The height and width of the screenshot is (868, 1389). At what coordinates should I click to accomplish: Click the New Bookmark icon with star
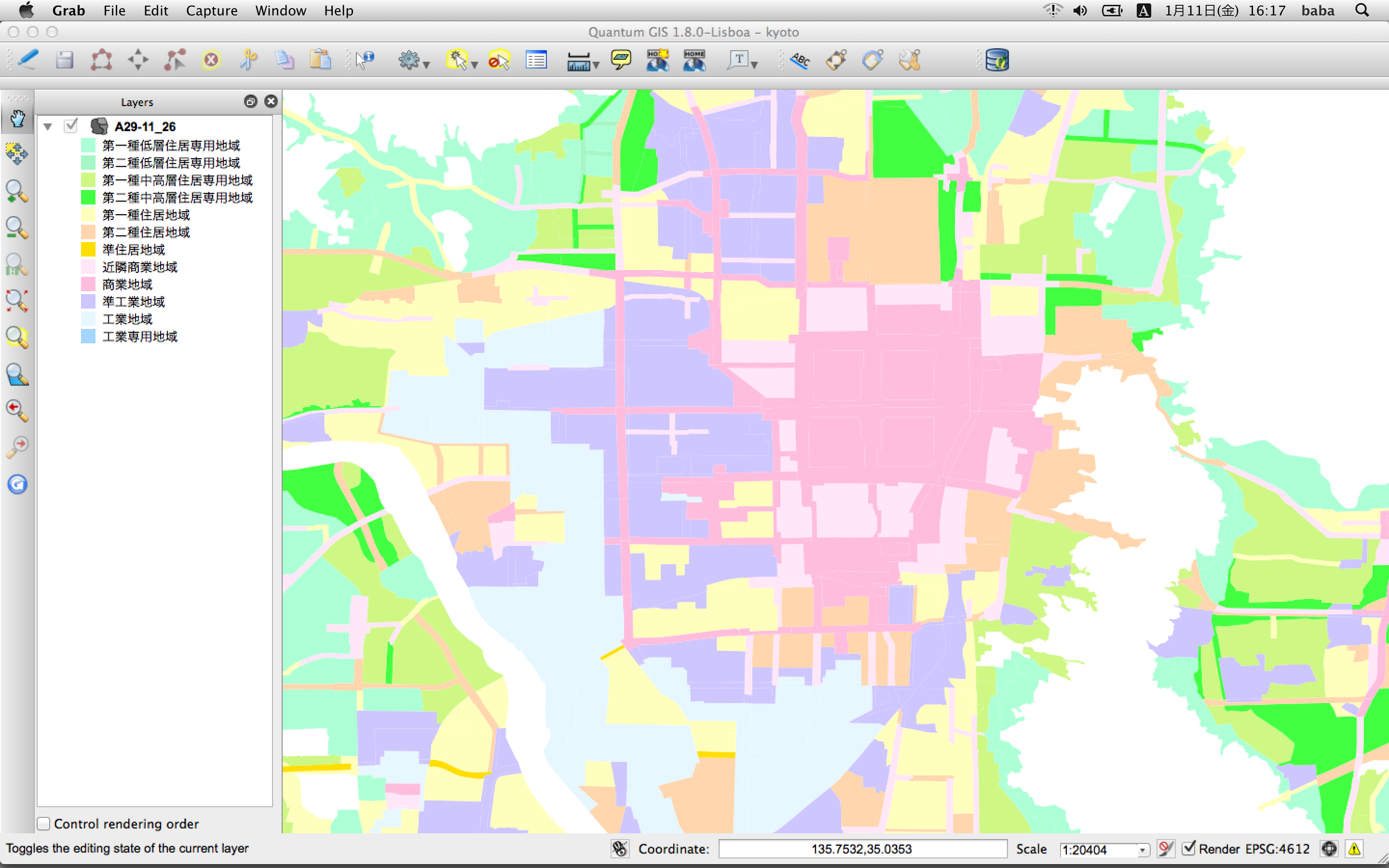click(x=658, y=60)
